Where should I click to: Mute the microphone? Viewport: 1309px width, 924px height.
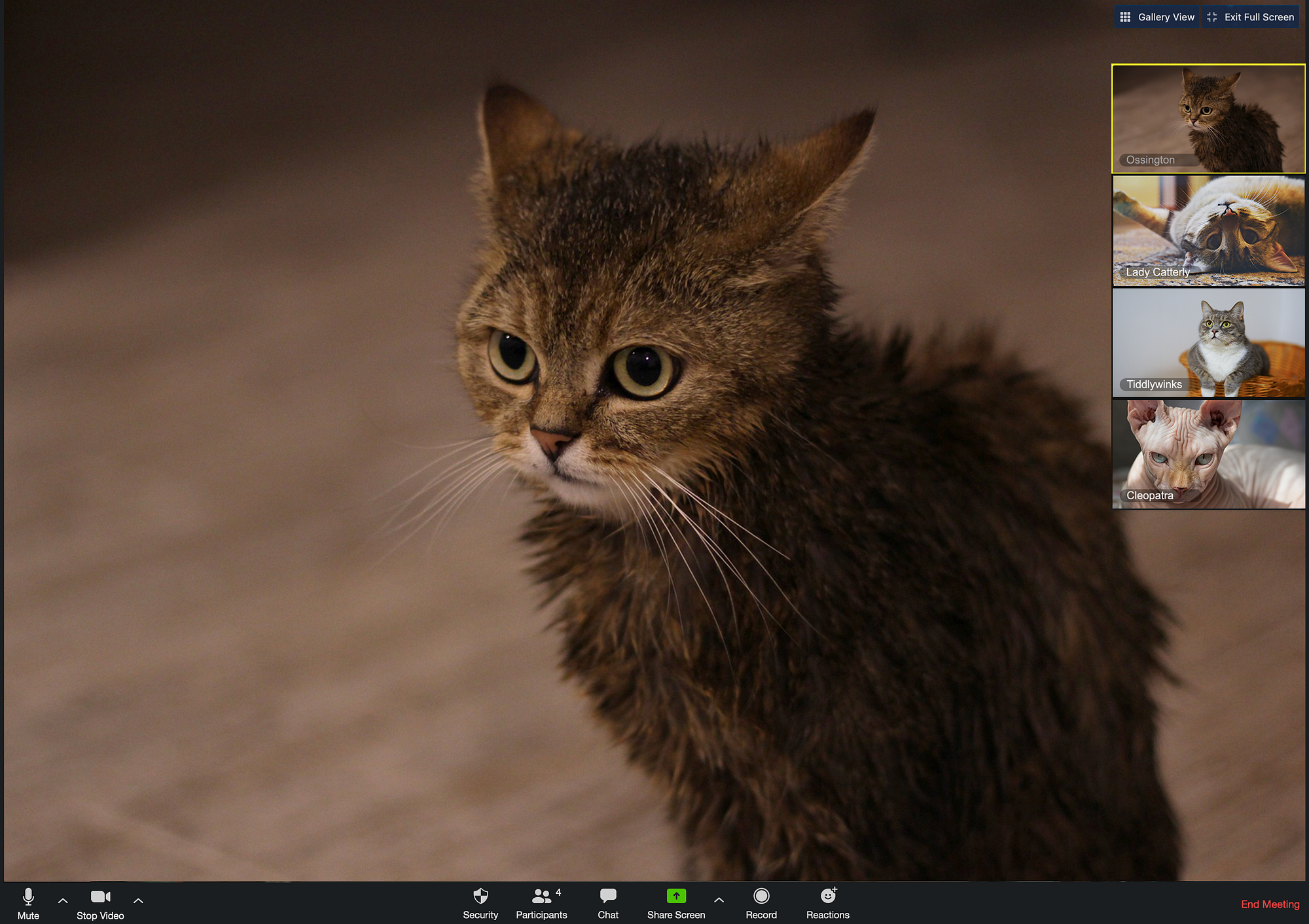(x=28, y=903)
